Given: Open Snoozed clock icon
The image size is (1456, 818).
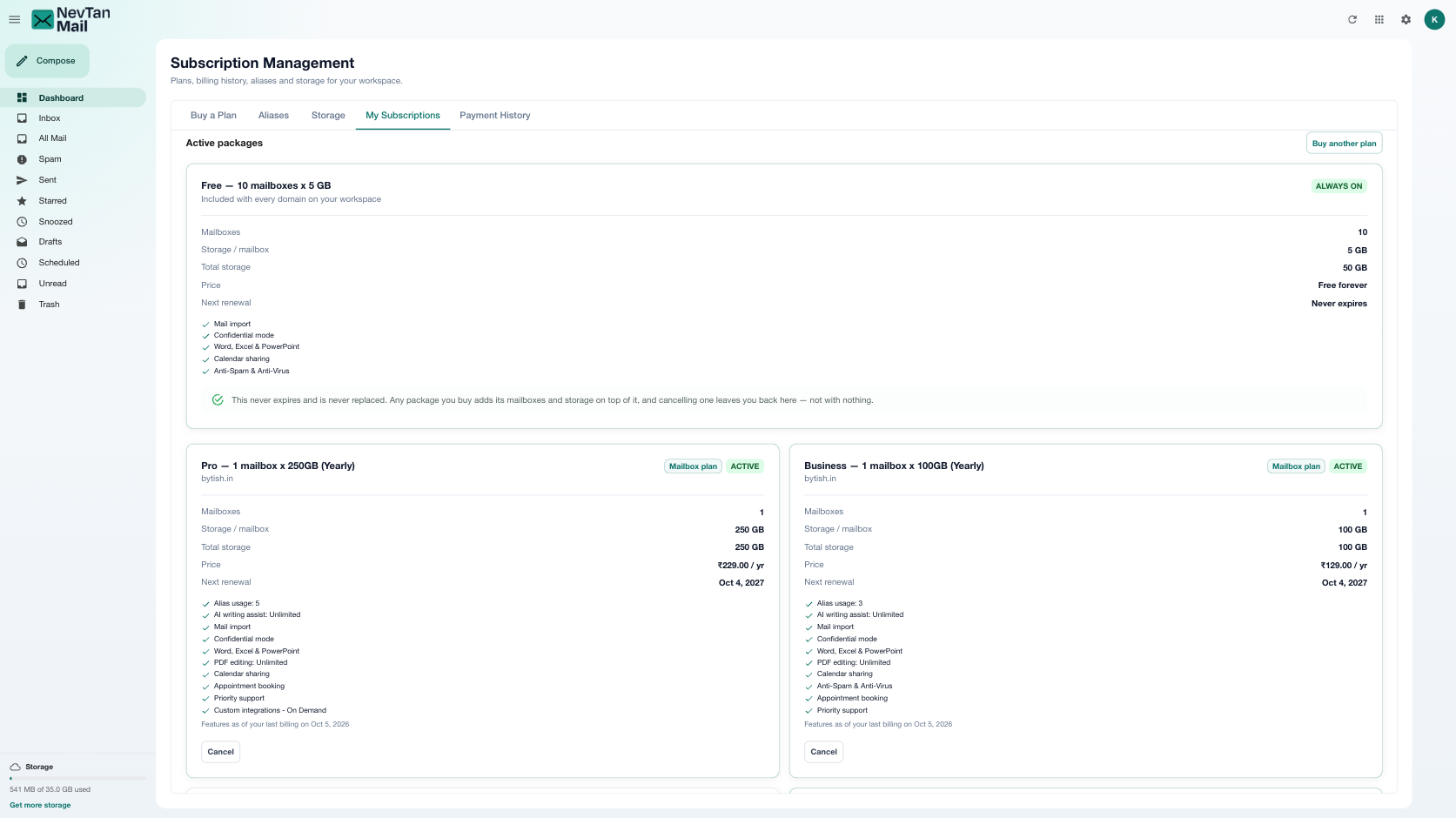Looking at the screenshot, I should click(x=22, y=222).
